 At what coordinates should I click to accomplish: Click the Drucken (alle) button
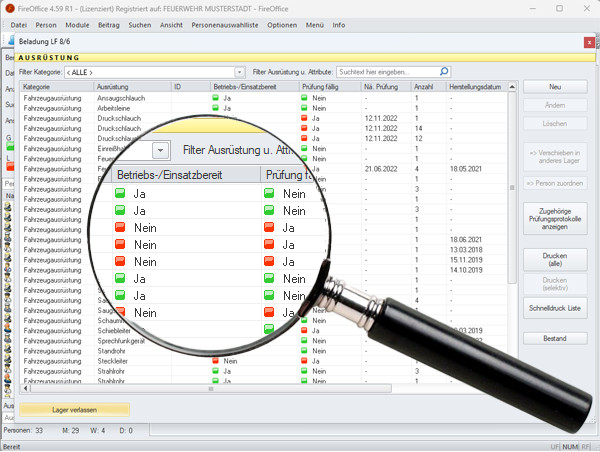(x=554, y=259)
